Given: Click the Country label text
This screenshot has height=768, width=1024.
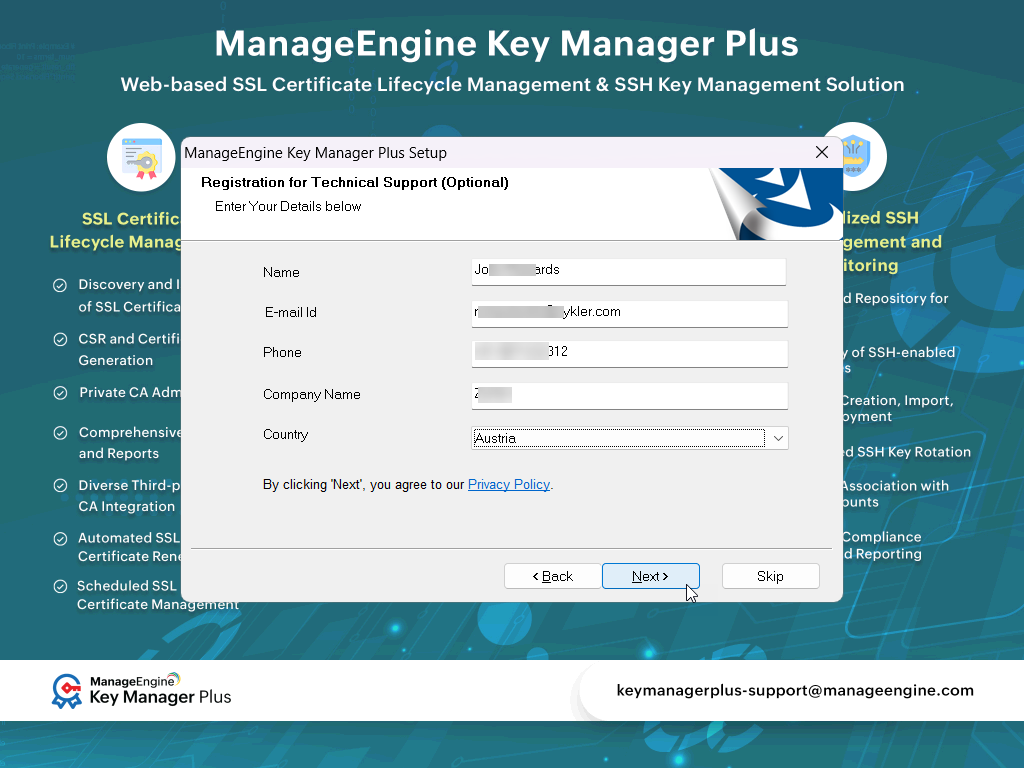Looking at the screenshot, I should (285, 435).
